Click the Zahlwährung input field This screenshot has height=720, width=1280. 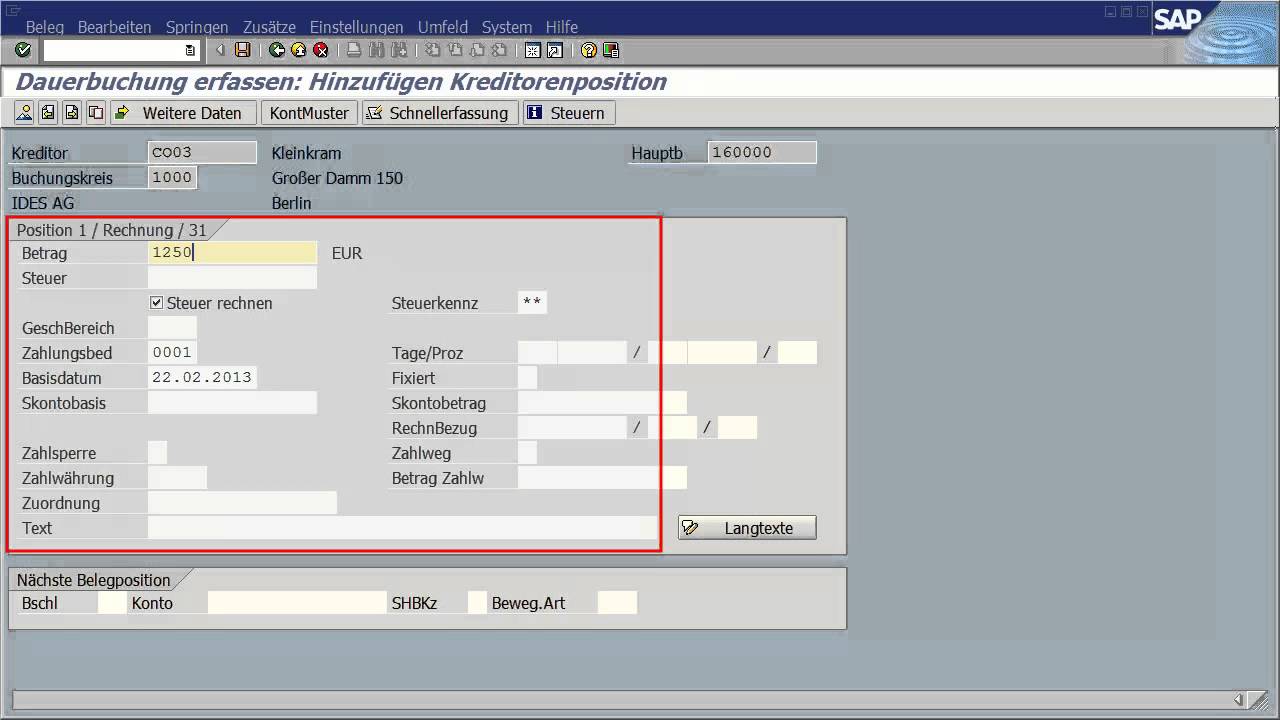tap(177, 478)
